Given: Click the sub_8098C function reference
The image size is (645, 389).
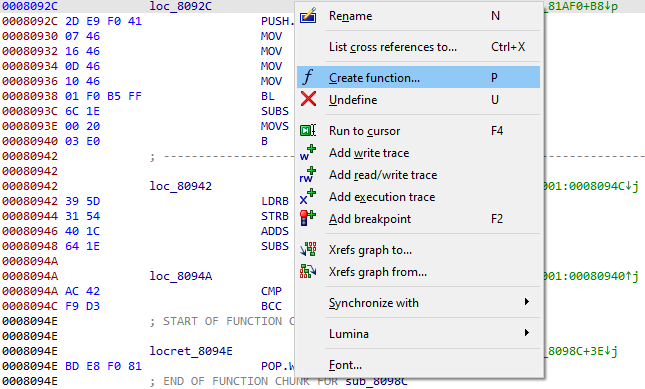Looking at the screenshot, I should (x=376, y=381).
